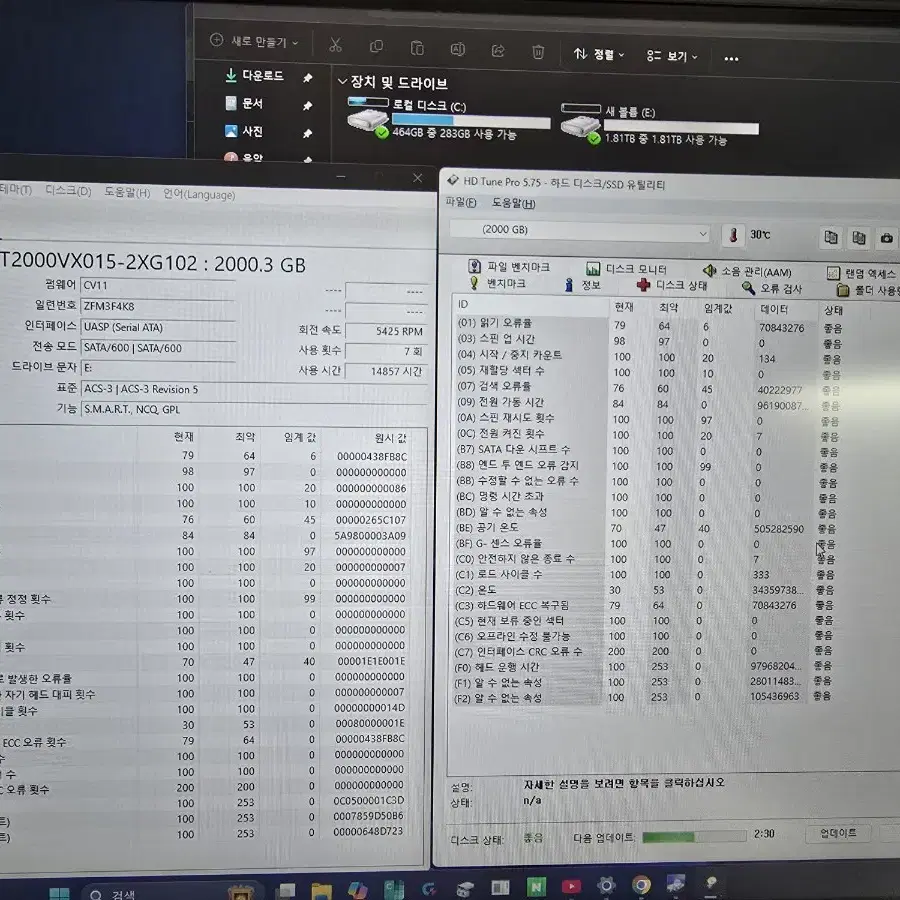Open Chrome from the taskbar

(x=641, y=885)
